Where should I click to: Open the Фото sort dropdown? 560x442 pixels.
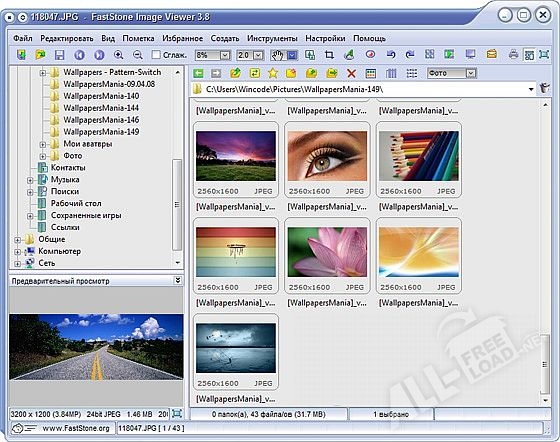tap(471, 73)
